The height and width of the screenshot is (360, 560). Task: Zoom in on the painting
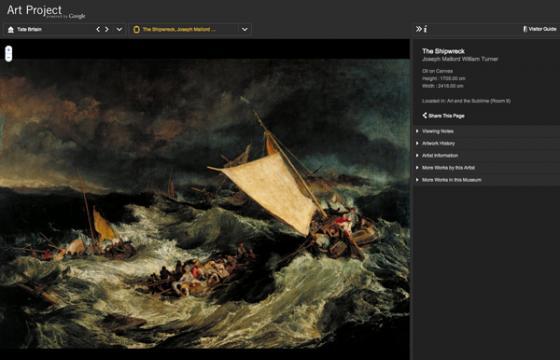pyautogui.click(x=9, y=50)
